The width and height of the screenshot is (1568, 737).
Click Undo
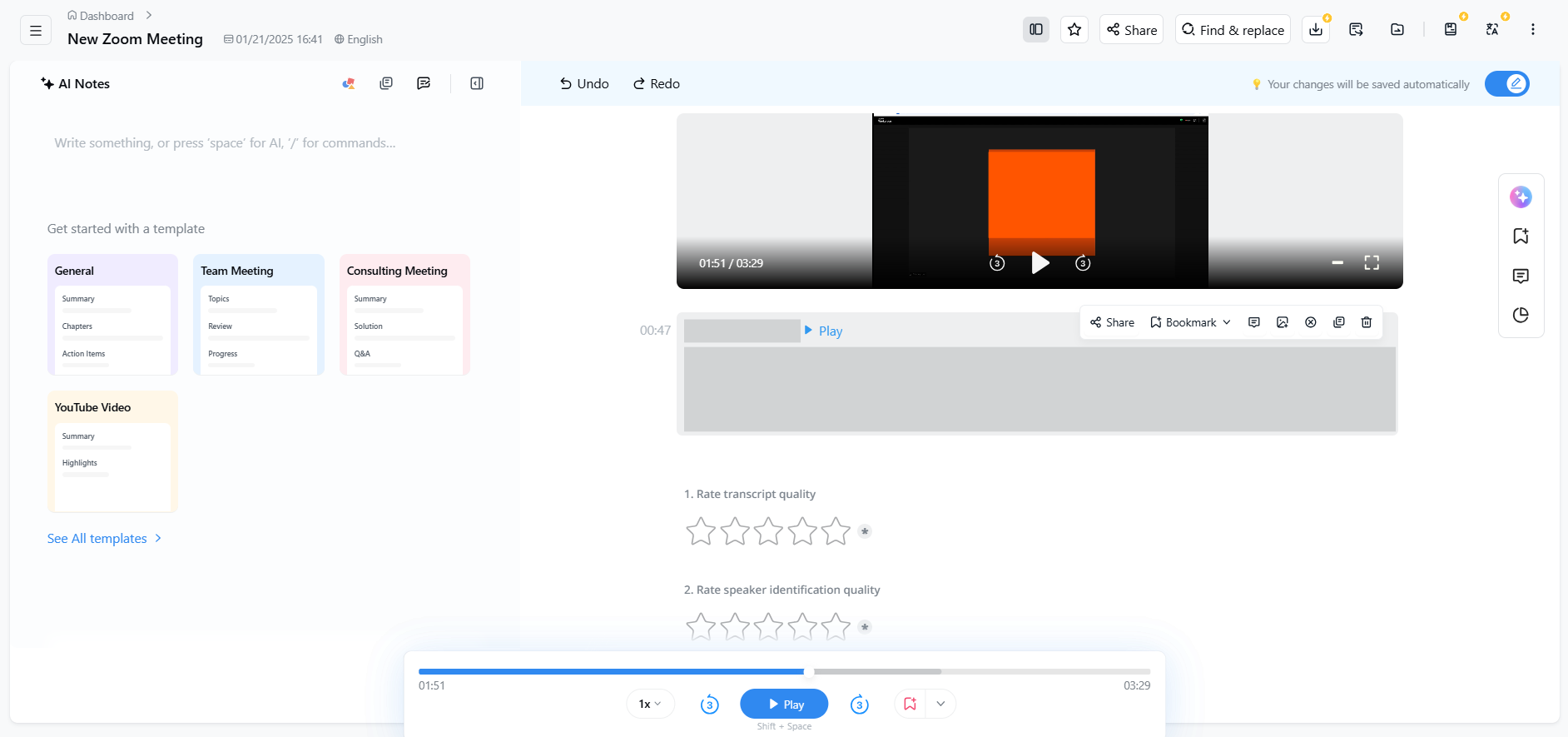[584, 83]
